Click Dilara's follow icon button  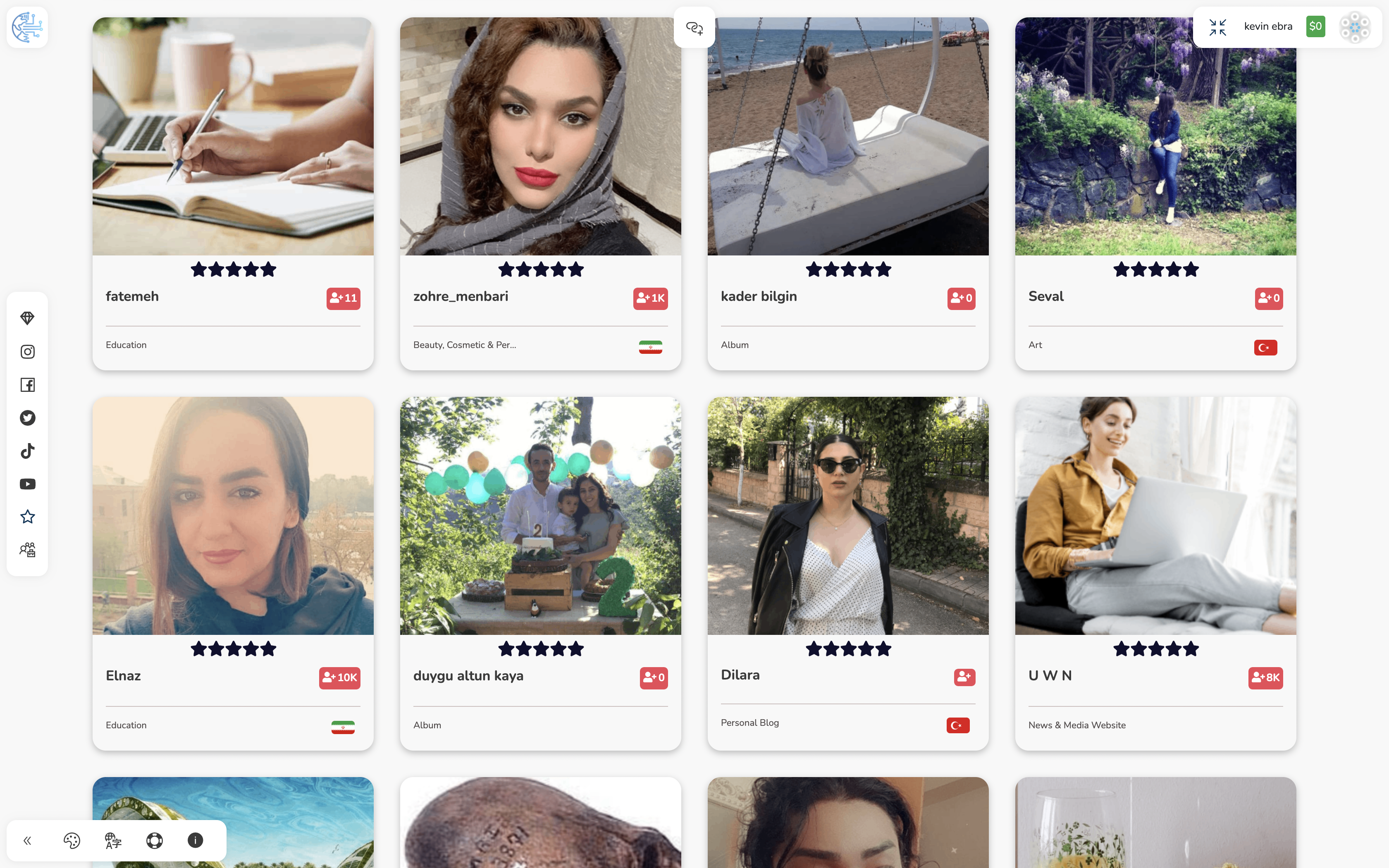tap(965, 677)
